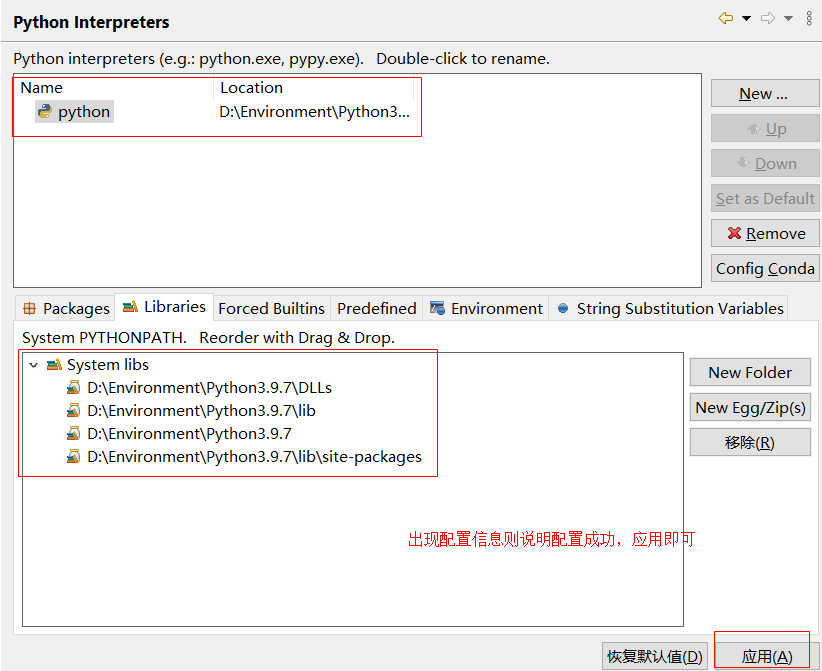The image size is (822, 671).
Task: Click the python interpreter logo icon
Action: pos(45,111)
